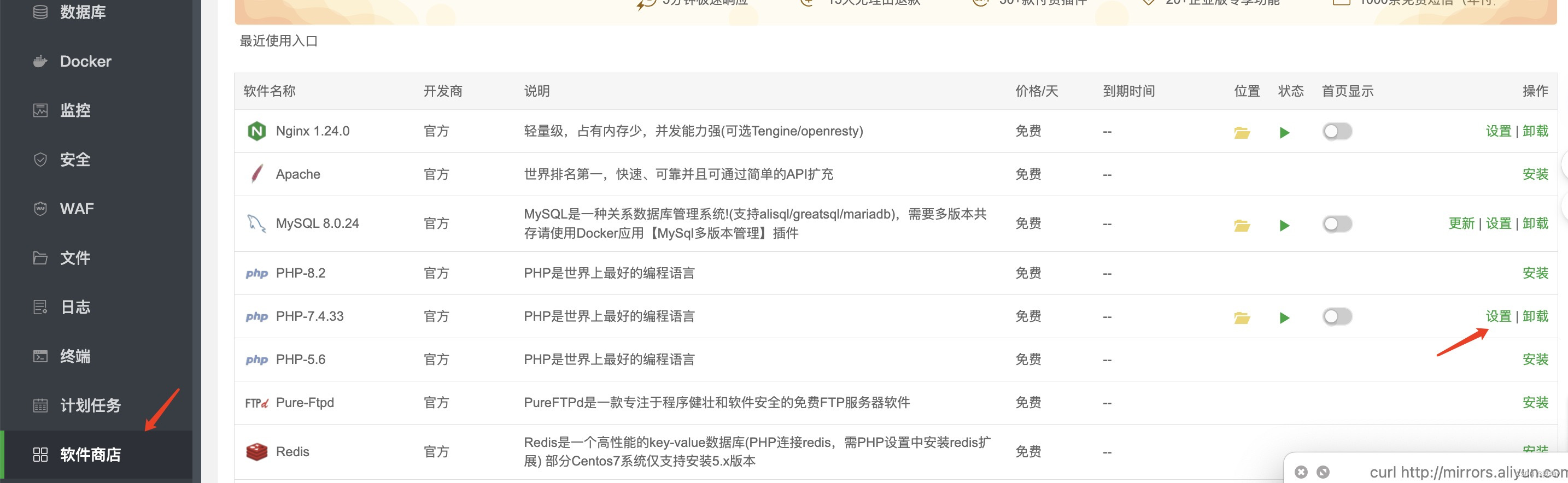Click the 软件名称 column header

point(269,91)
